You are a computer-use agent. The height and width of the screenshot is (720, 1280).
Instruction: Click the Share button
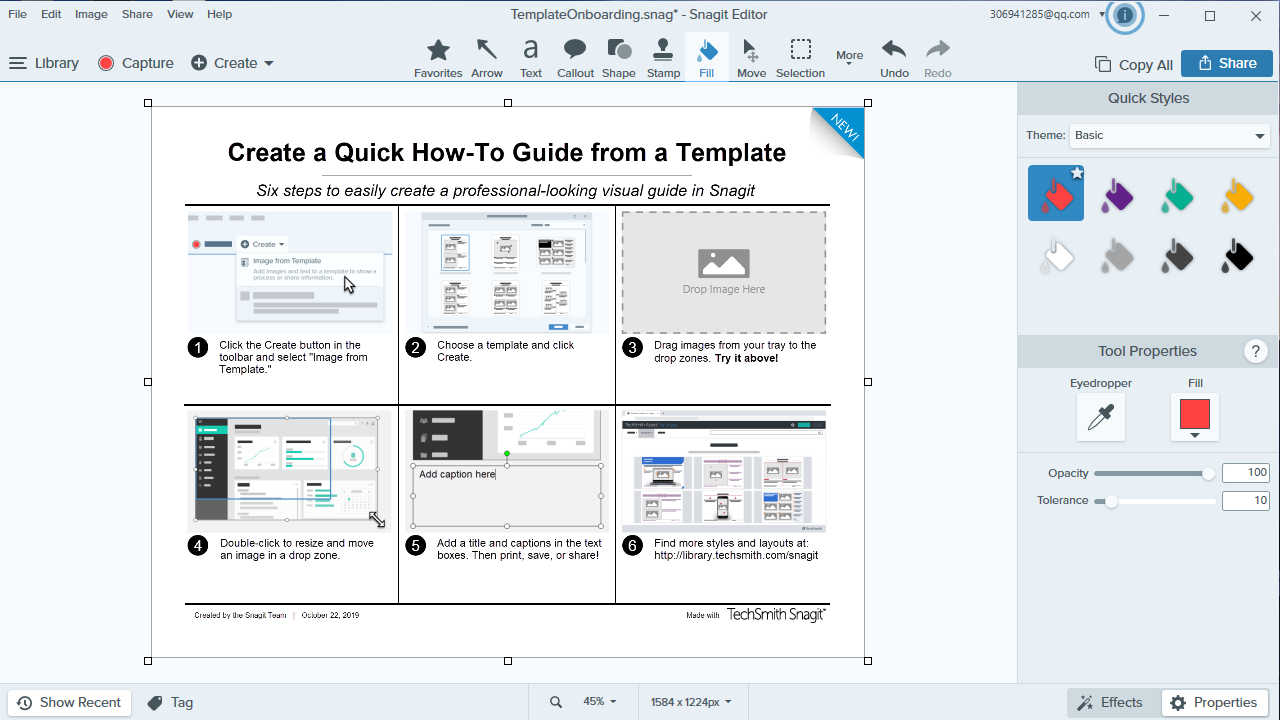point(1226,63)
